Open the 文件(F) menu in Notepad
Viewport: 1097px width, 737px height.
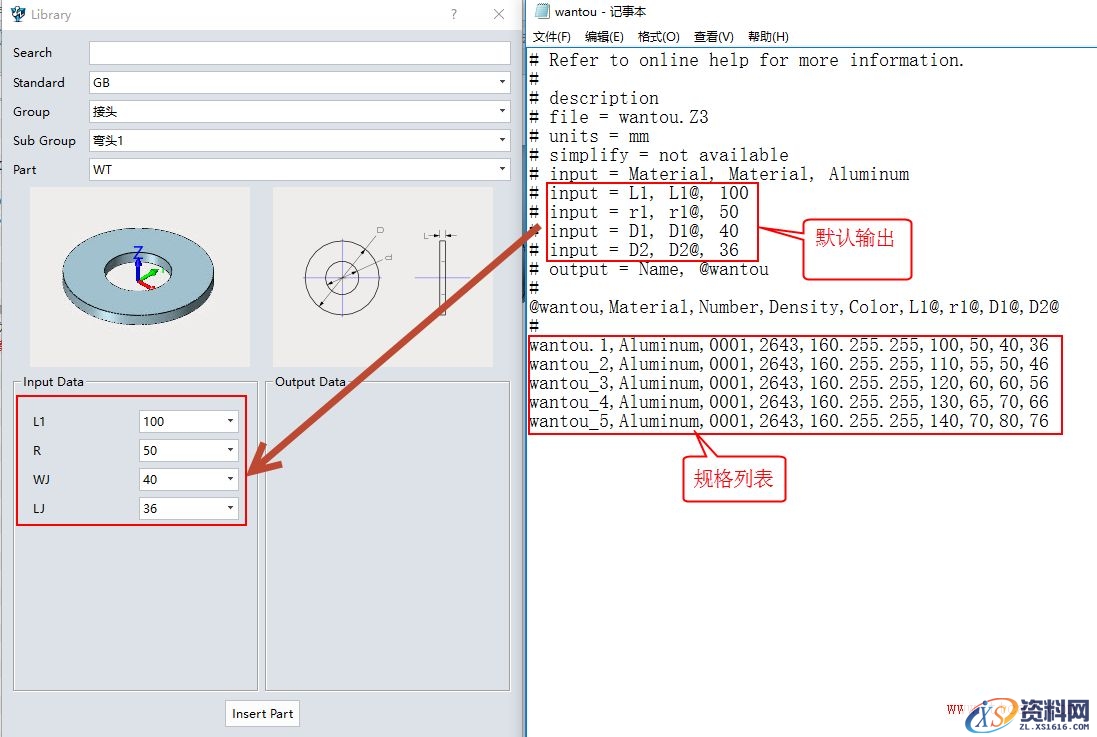click(551, 37)
